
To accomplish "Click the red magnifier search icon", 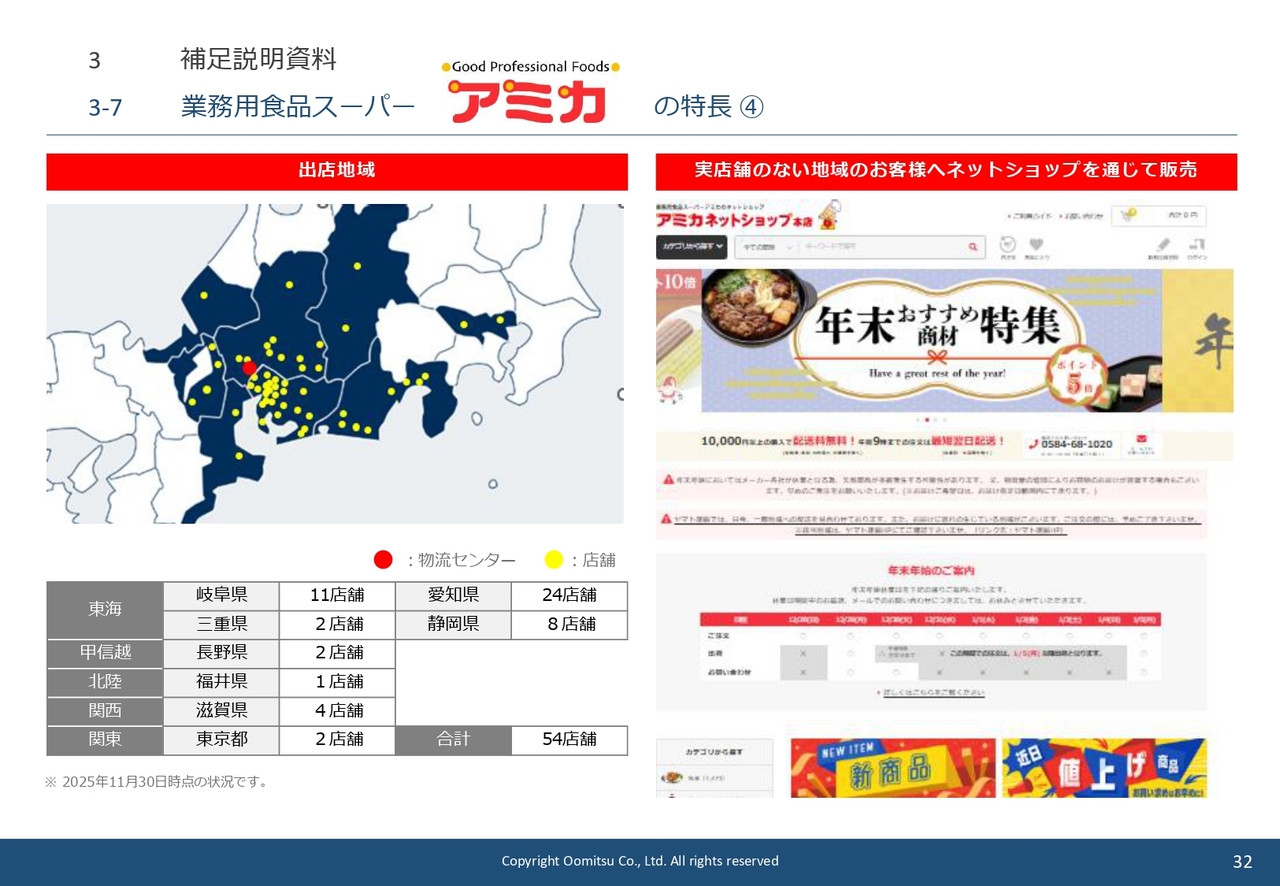I will pyautogui.click(x=972, y=247).
